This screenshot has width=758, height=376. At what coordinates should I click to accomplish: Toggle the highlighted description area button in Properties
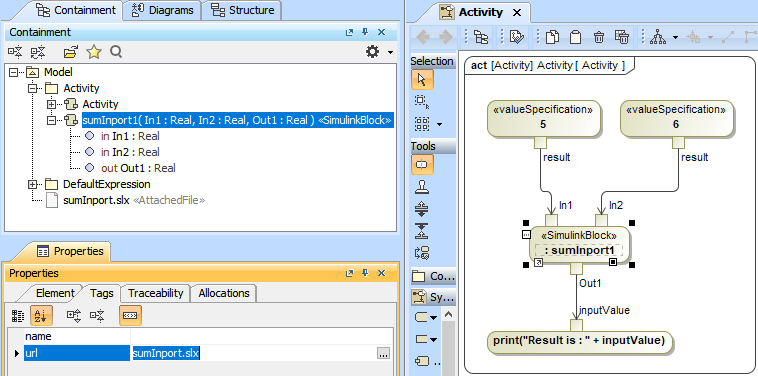tap(130, 316)
